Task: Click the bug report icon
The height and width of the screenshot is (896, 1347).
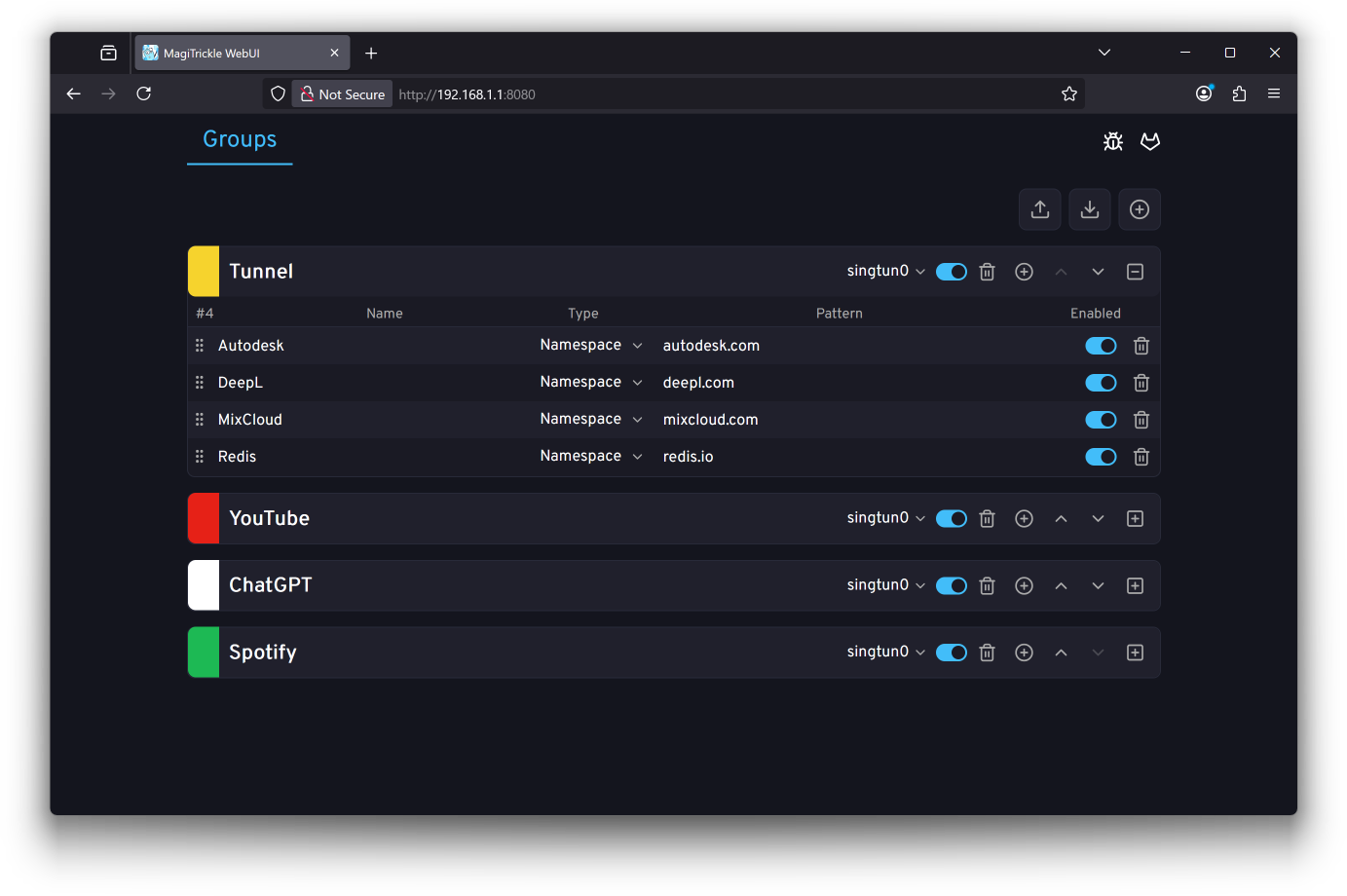Action: (x=1113, y=141)
